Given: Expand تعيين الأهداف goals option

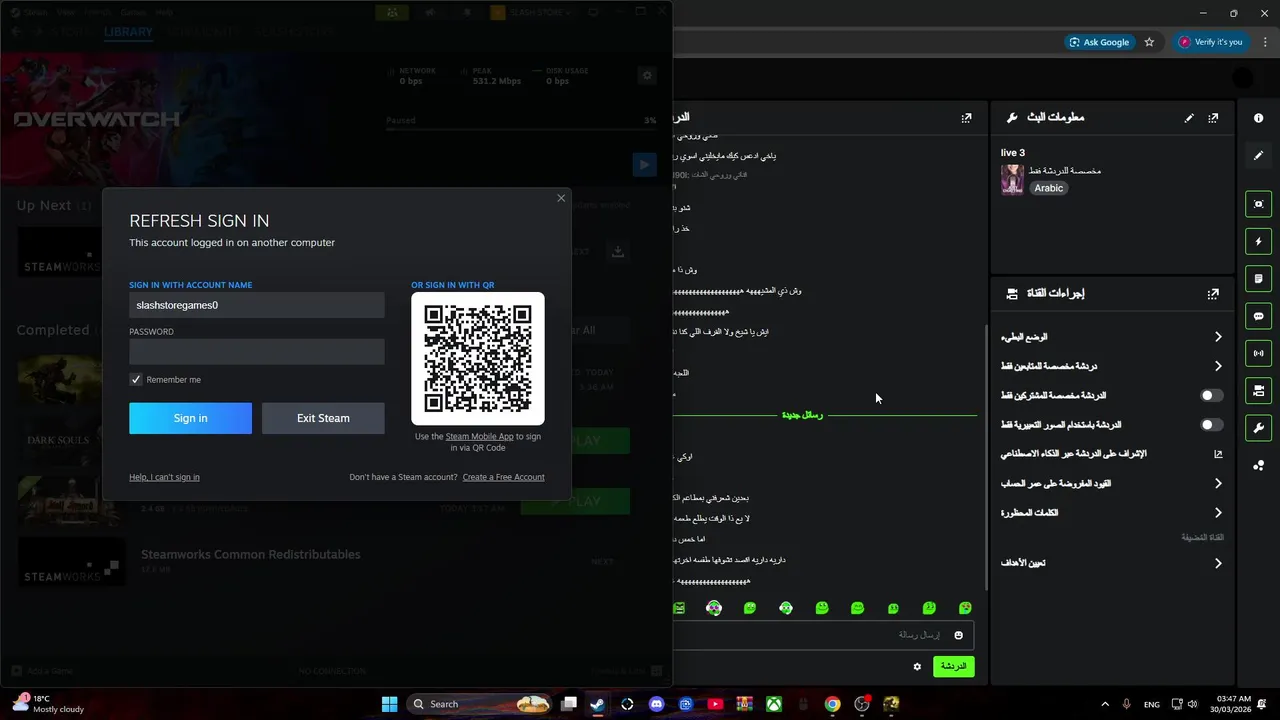Looking at the screenshot, I should pos(1112,563).
